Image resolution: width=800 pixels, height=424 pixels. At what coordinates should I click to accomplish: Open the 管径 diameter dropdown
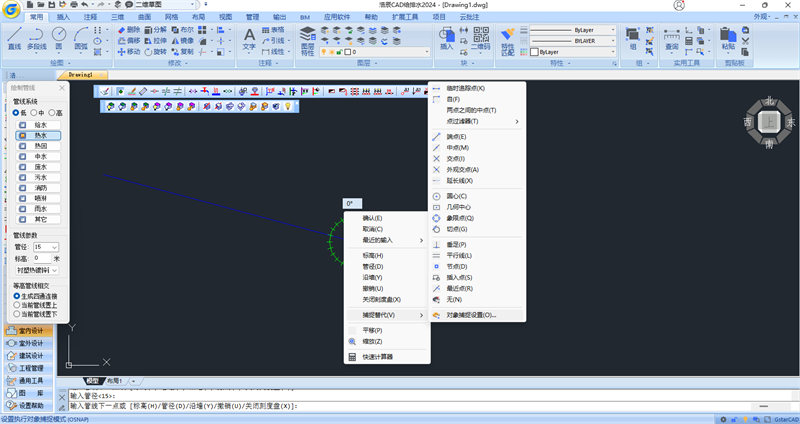(x=54, y=246)
